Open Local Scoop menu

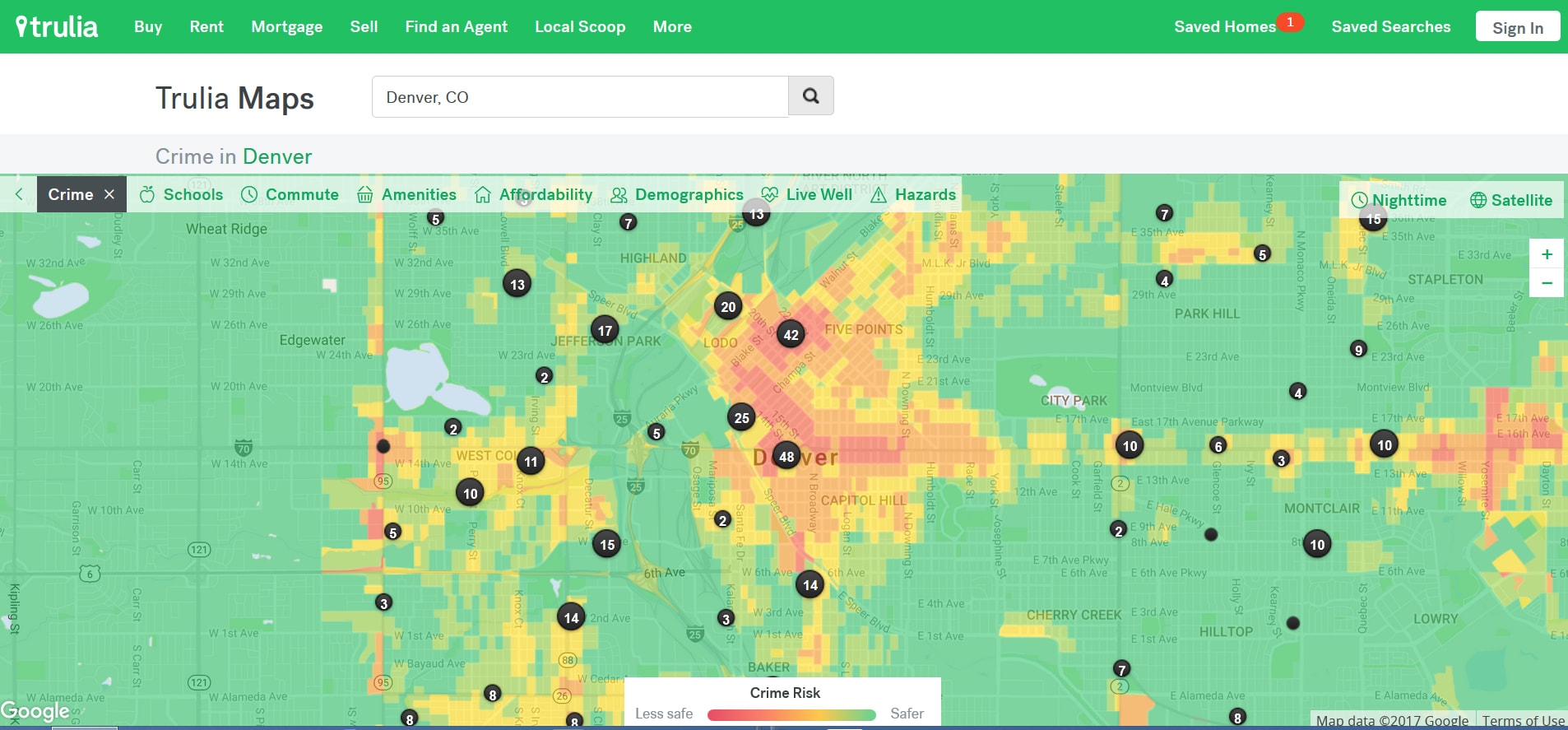coord(580,26)
